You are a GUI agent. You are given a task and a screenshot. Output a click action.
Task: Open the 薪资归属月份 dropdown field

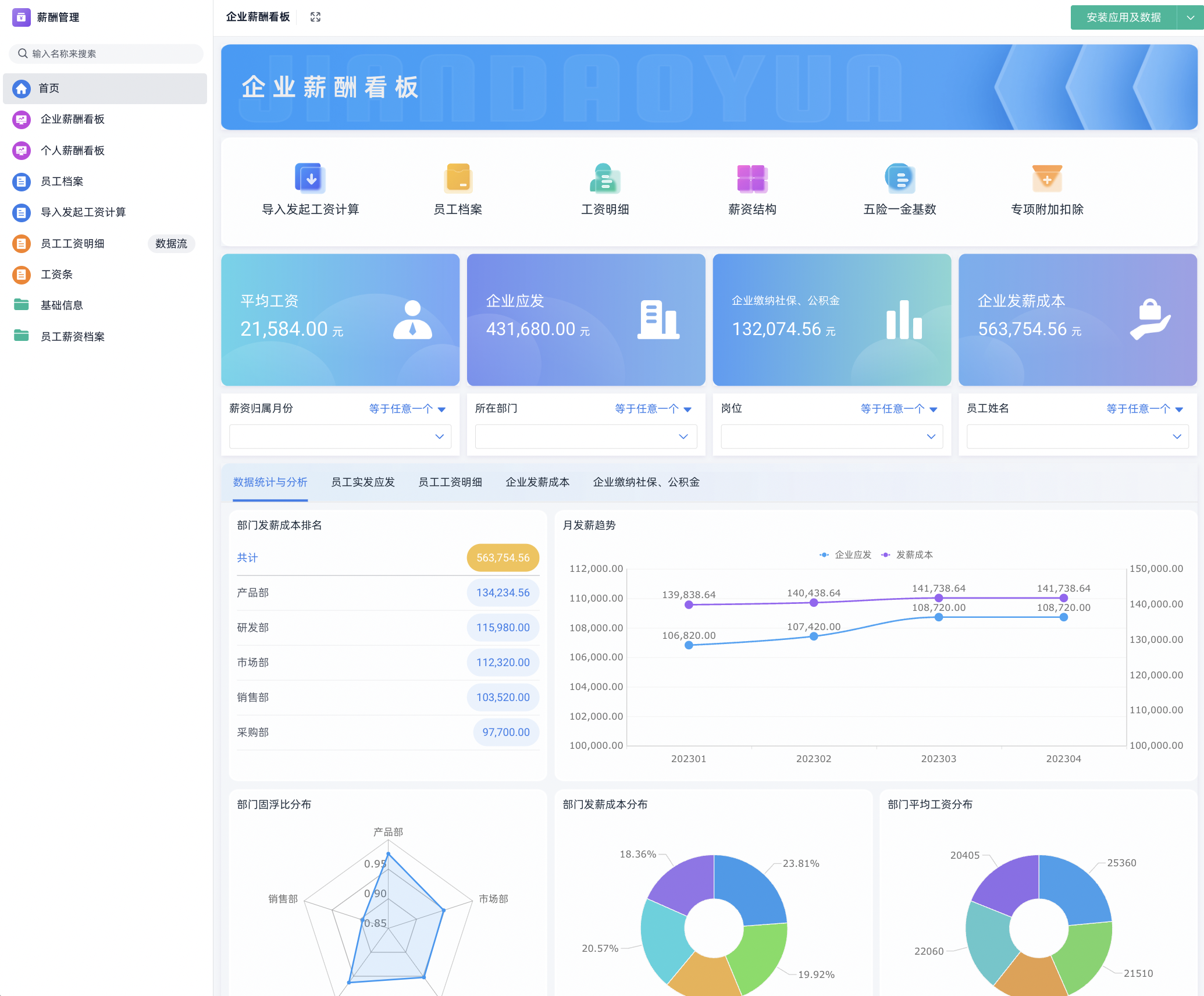tap(340, 436)
